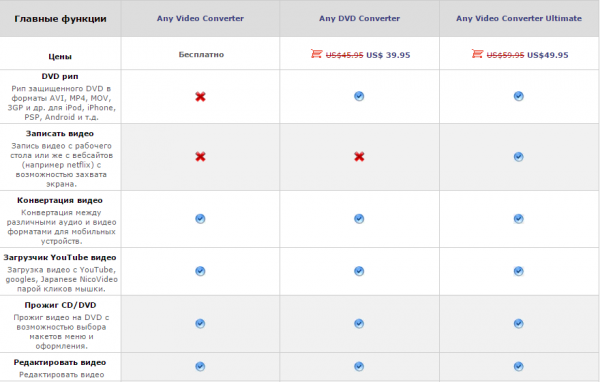Click the Загрузчик YouTube видео feature title
The width and height of the screenshot is (600, 382).
[x=60, y=258]
